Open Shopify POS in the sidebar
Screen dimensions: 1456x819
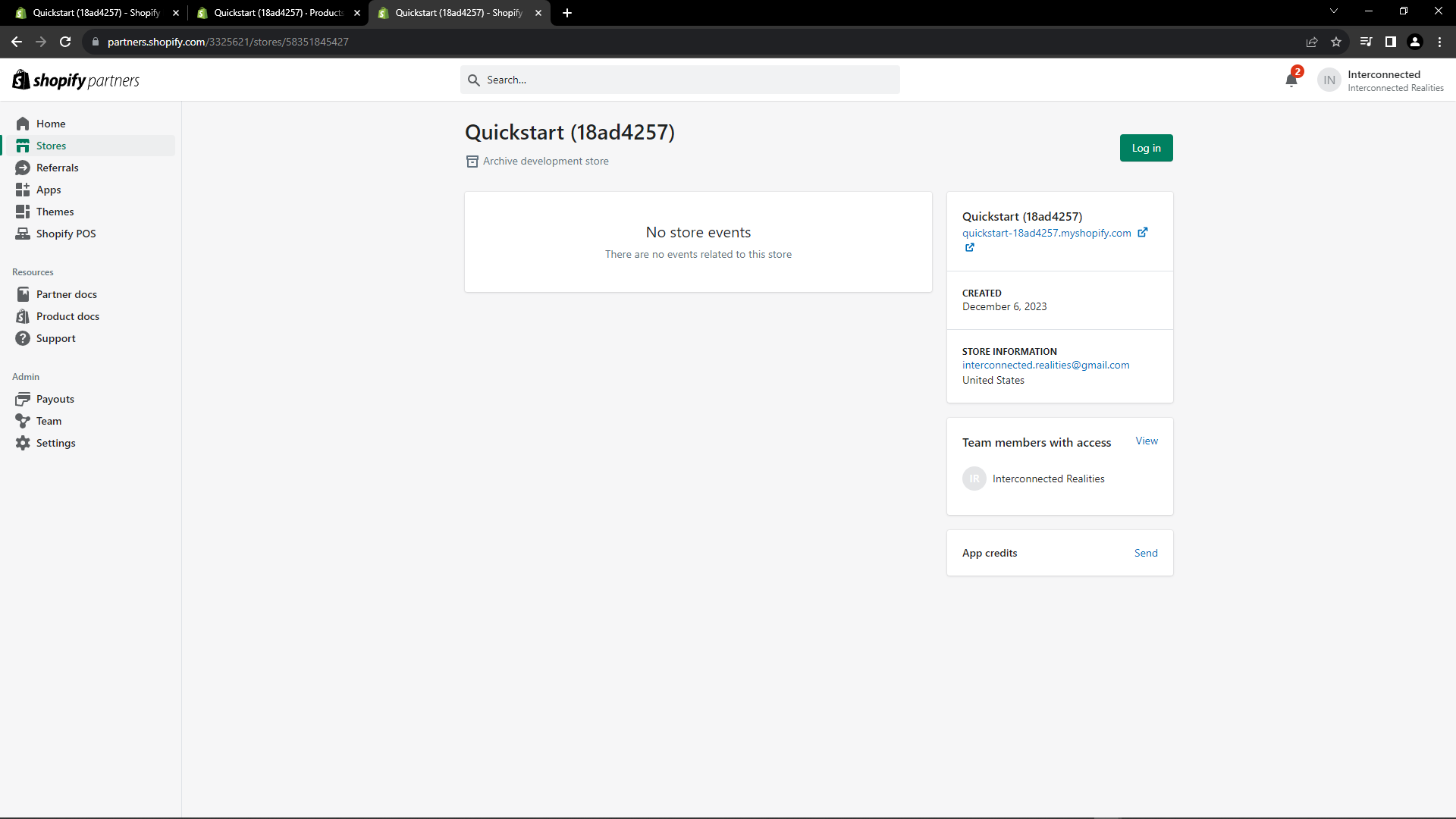point(65,234)
